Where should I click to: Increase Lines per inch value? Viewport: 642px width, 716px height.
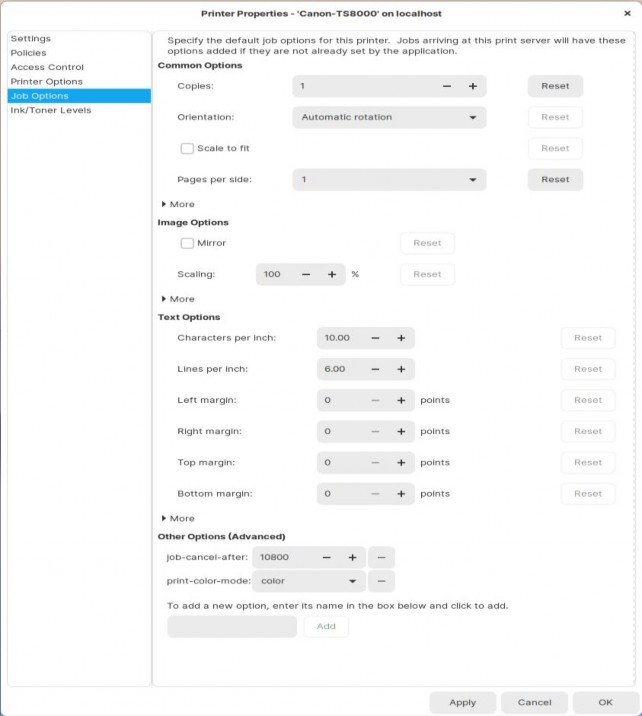pos(401,369)
